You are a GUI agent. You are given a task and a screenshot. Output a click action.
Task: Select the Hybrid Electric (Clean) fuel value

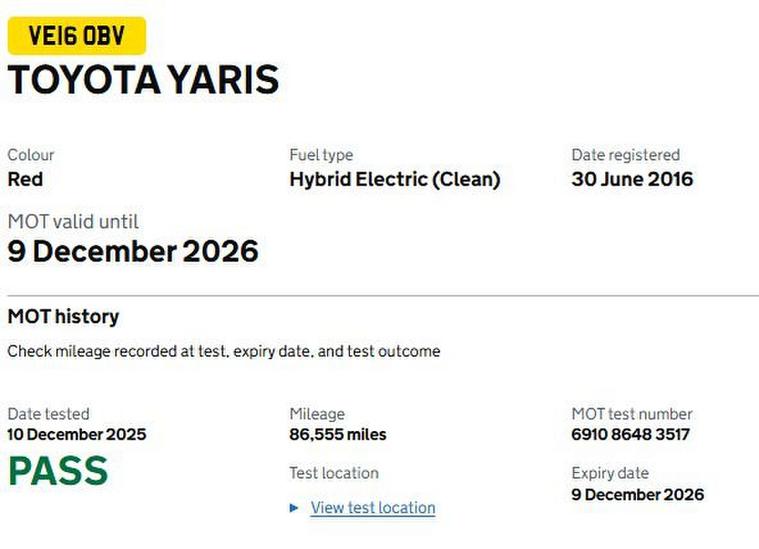coord(394,180)
